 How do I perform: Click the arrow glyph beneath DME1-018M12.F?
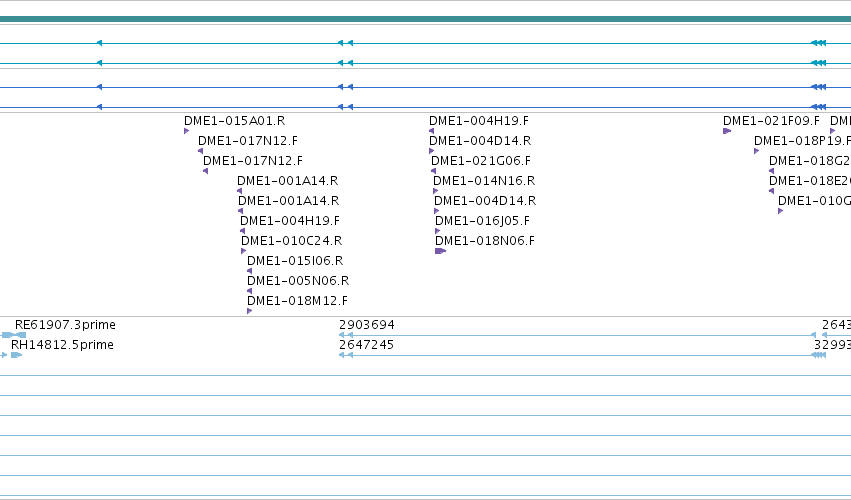point(250,311)
